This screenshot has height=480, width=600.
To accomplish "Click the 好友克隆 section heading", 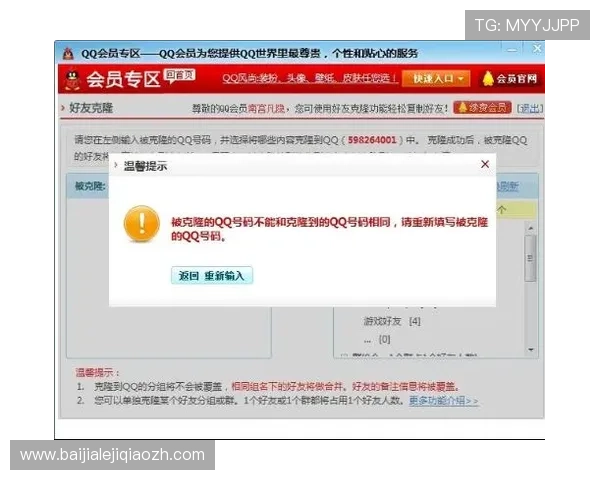I will 91,108.
